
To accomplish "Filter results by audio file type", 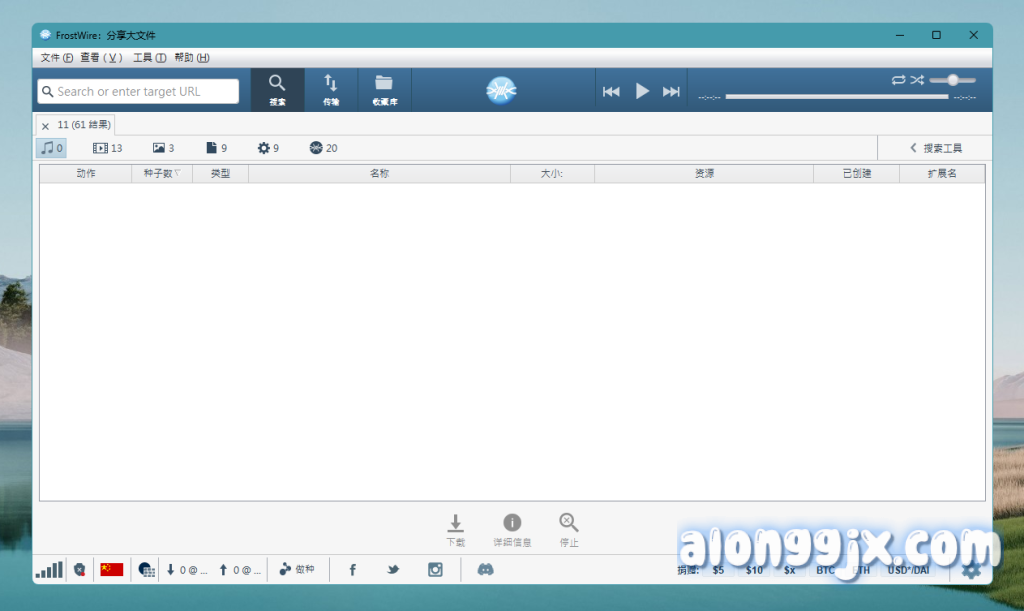I will (x=52, y=148).
